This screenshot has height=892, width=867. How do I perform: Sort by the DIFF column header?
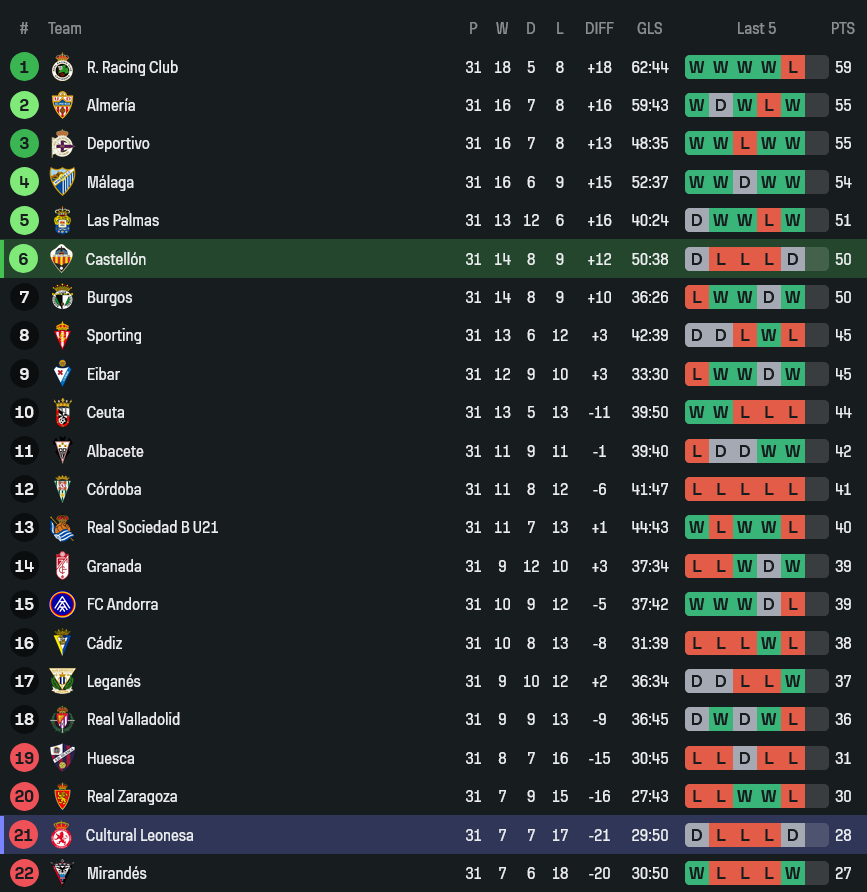pos(599,28)
